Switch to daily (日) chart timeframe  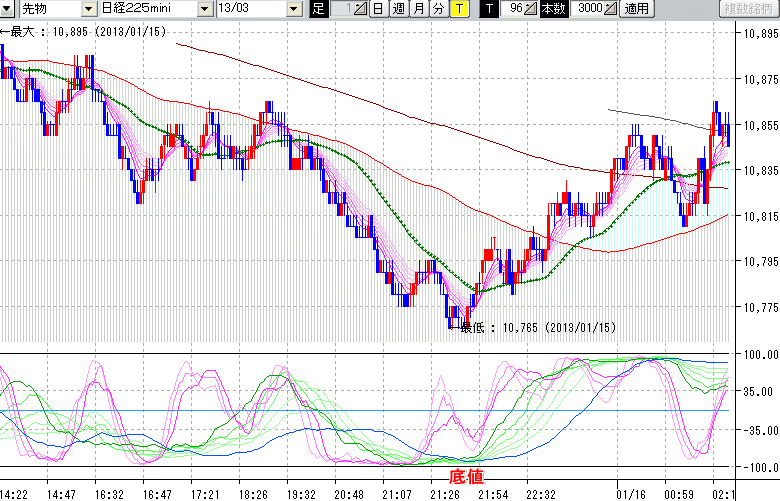pos(377,9)
